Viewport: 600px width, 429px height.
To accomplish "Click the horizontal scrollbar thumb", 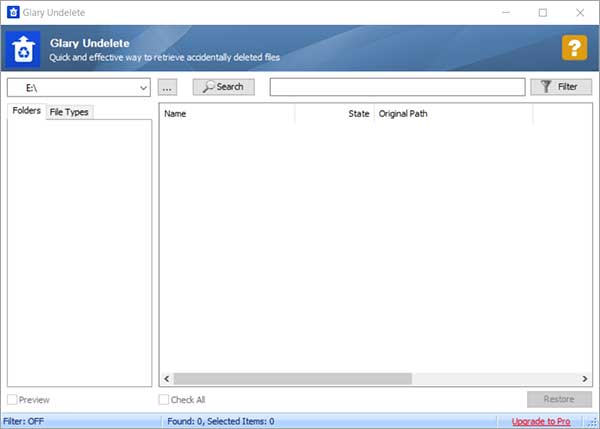I will click(293, 379).
